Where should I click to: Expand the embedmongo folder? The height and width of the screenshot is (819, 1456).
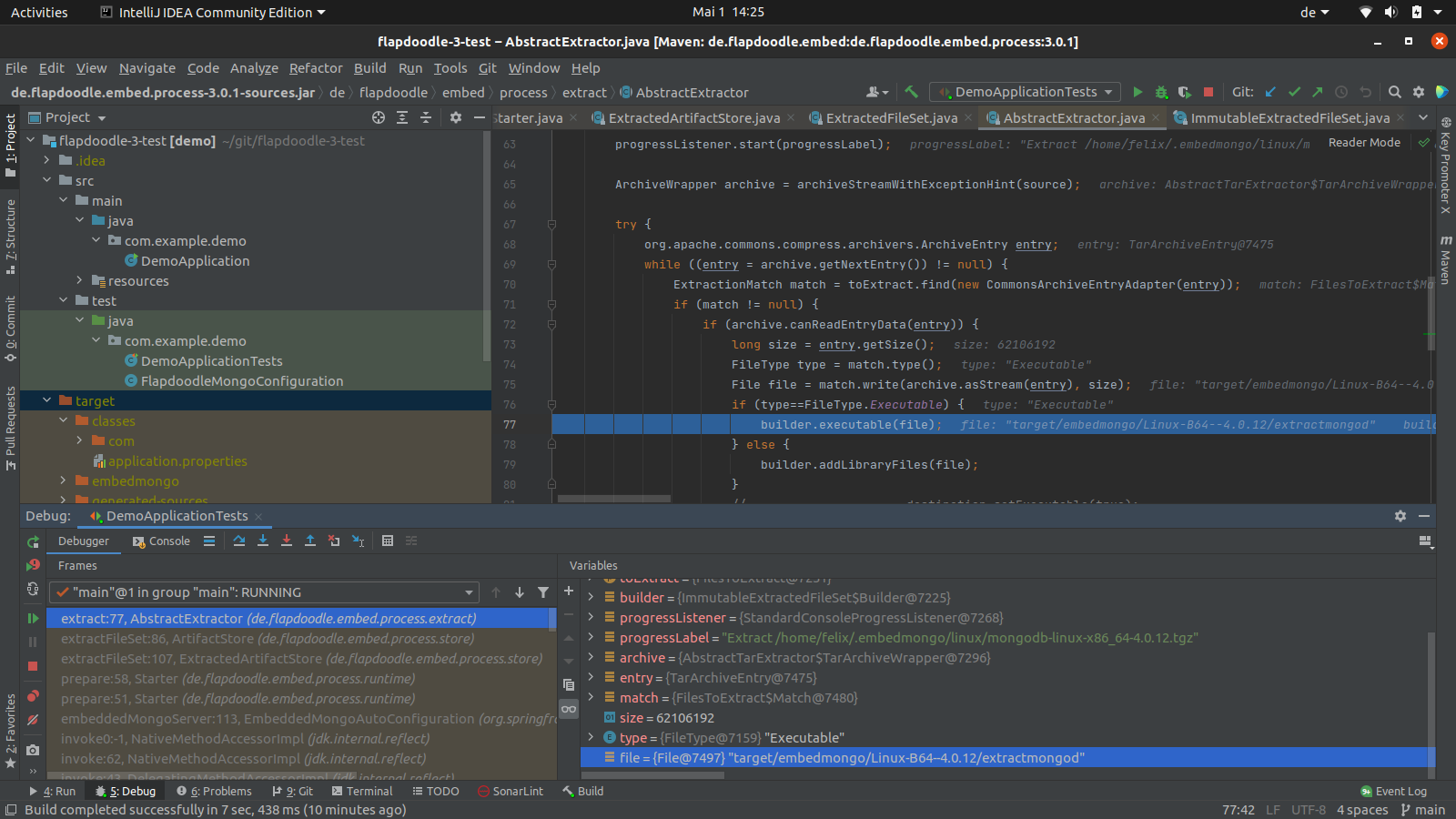[63, 480]
